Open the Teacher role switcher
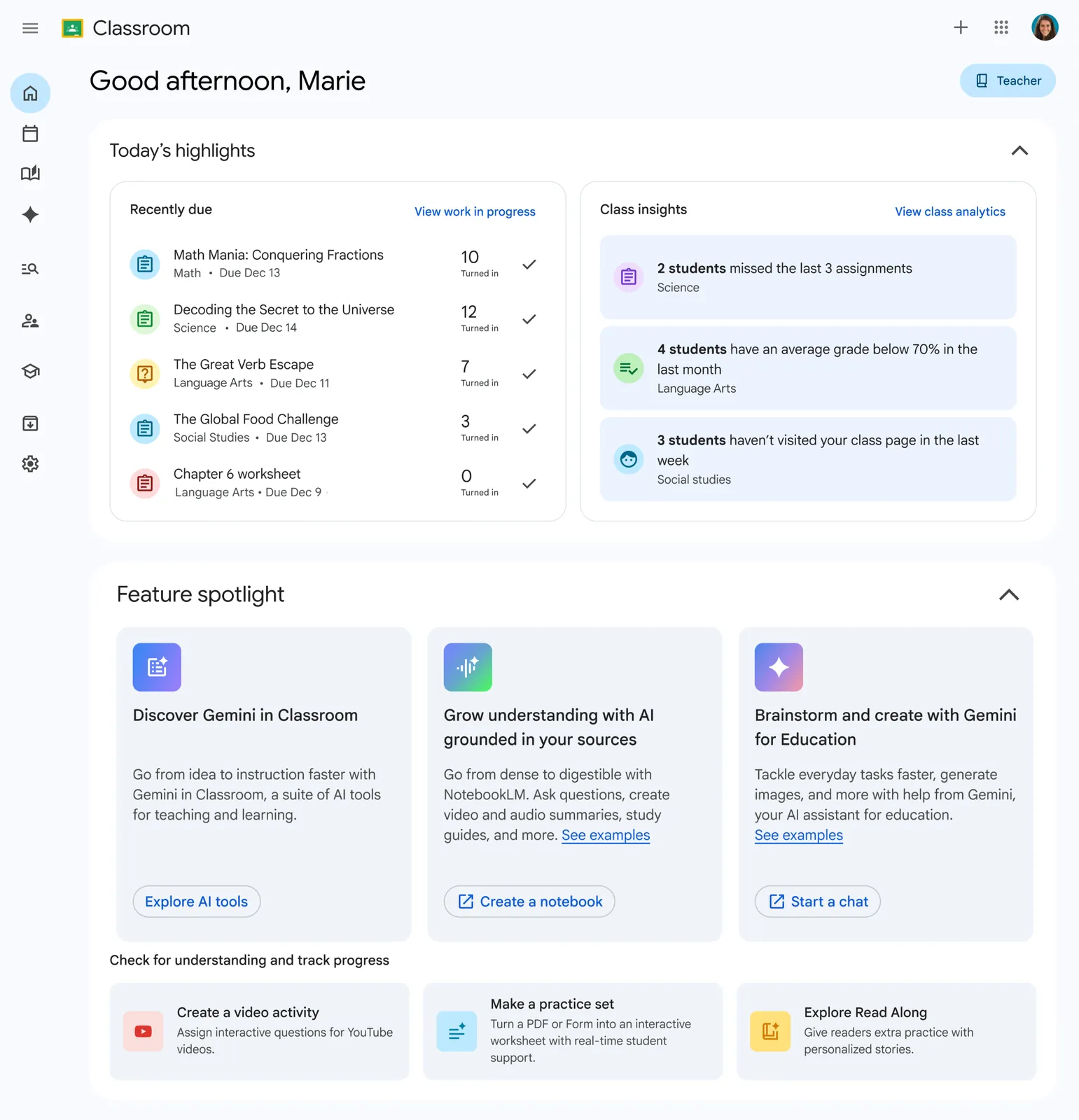 tap(1008, 80)
